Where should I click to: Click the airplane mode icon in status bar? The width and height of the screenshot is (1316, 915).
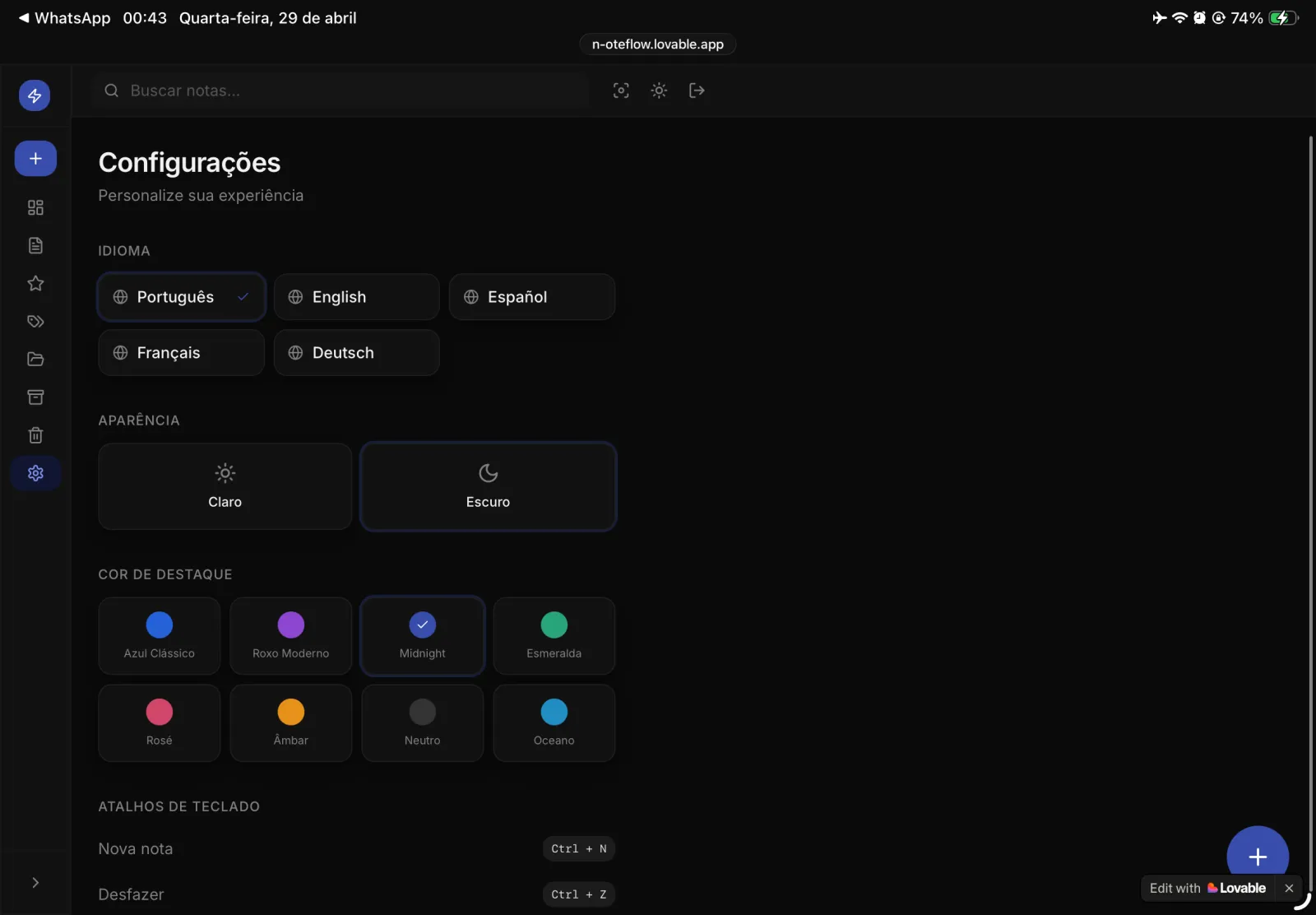pos(1160,18)
